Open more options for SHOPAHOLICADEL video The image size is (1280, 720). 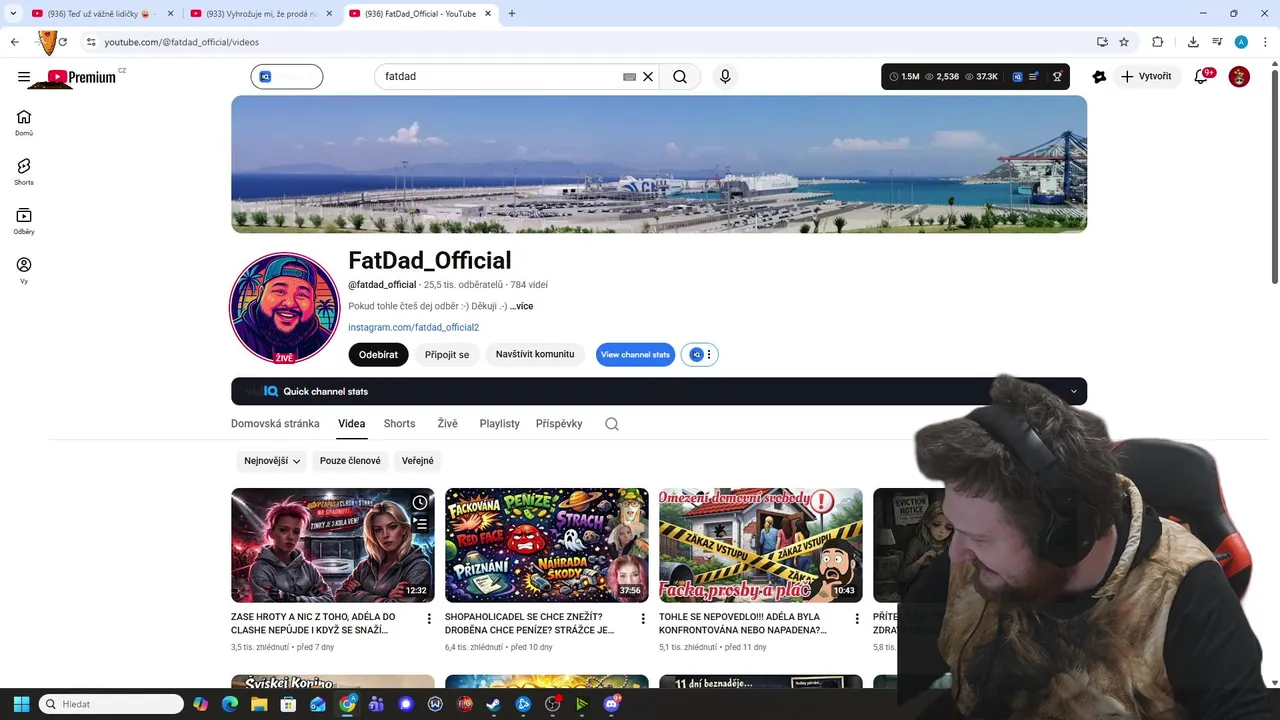click(643, 619)
